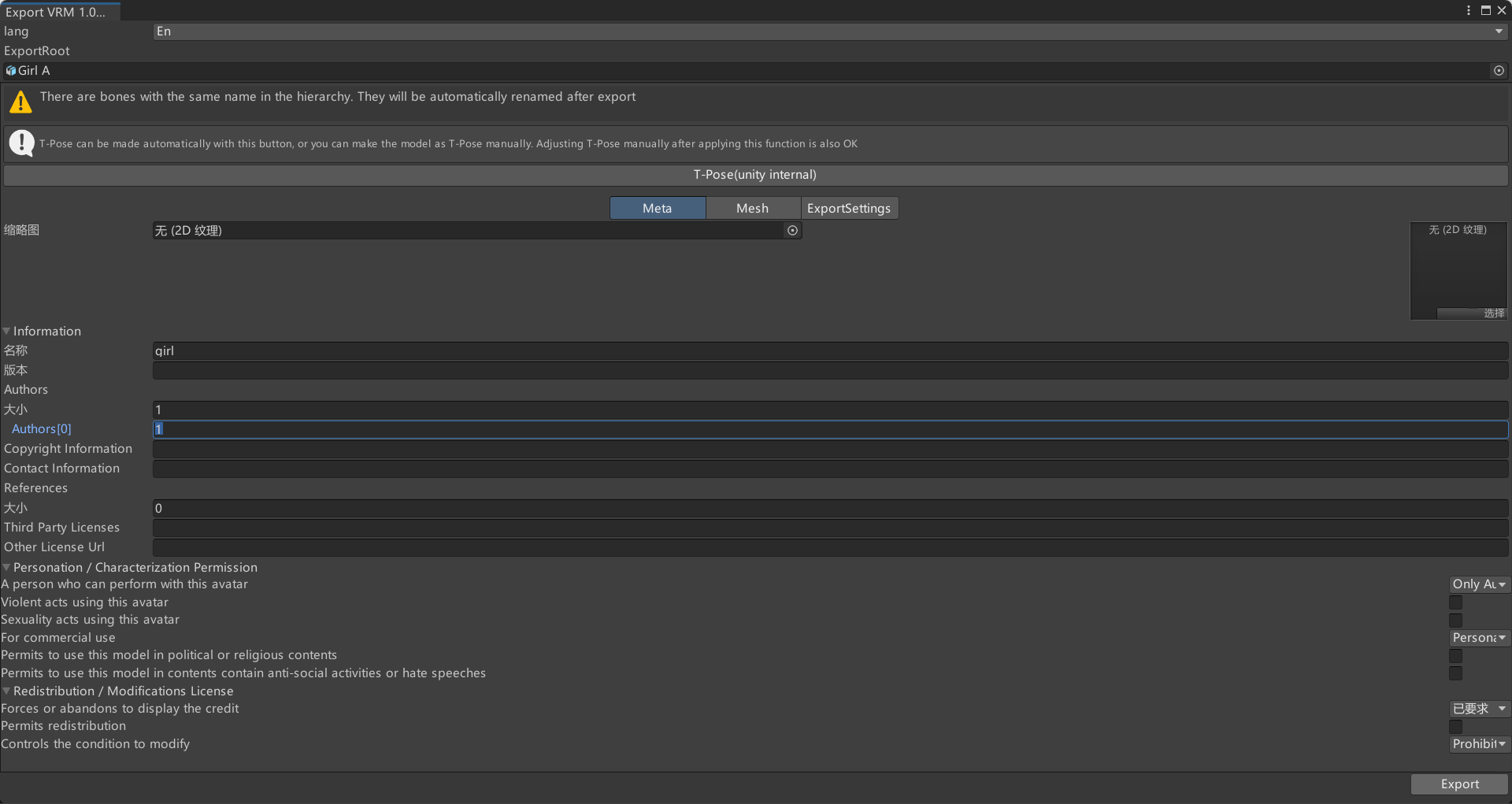Click the Girl A ExportRoot object field
The height and width of the screenshot is (804, 1512).
coord(755,71)
